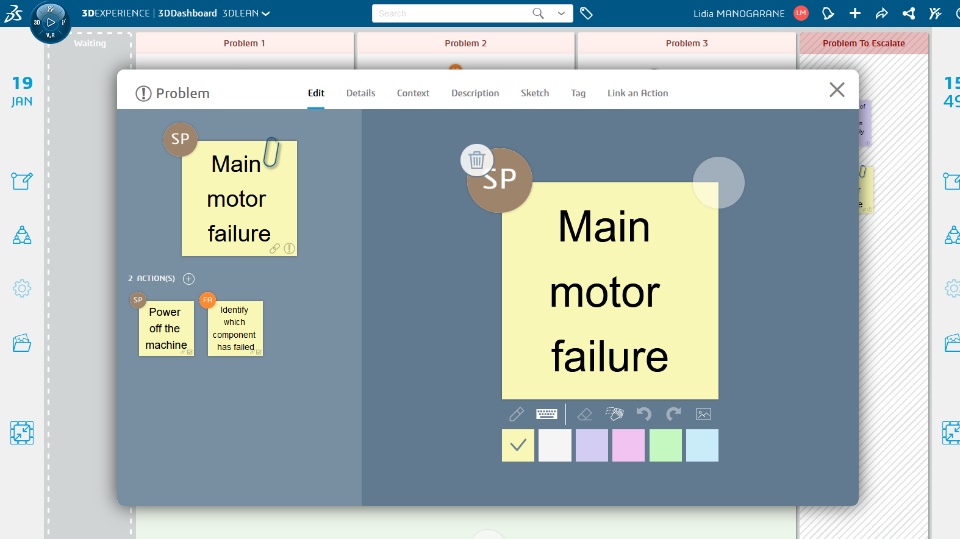This screenshot has height=539, width=960.
Task: Undo the last note edit
Action: [x=643, y=414]
